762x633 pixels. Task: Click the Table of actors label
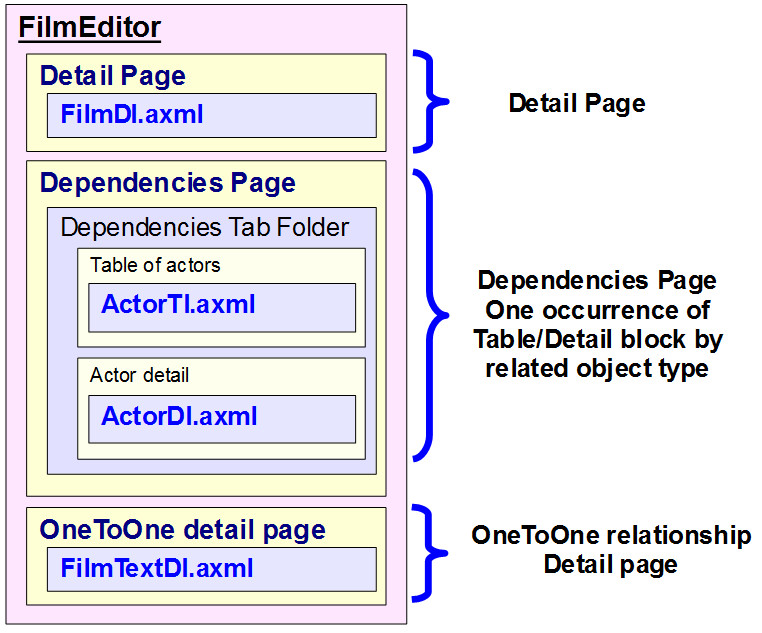(x=155, y=265)
